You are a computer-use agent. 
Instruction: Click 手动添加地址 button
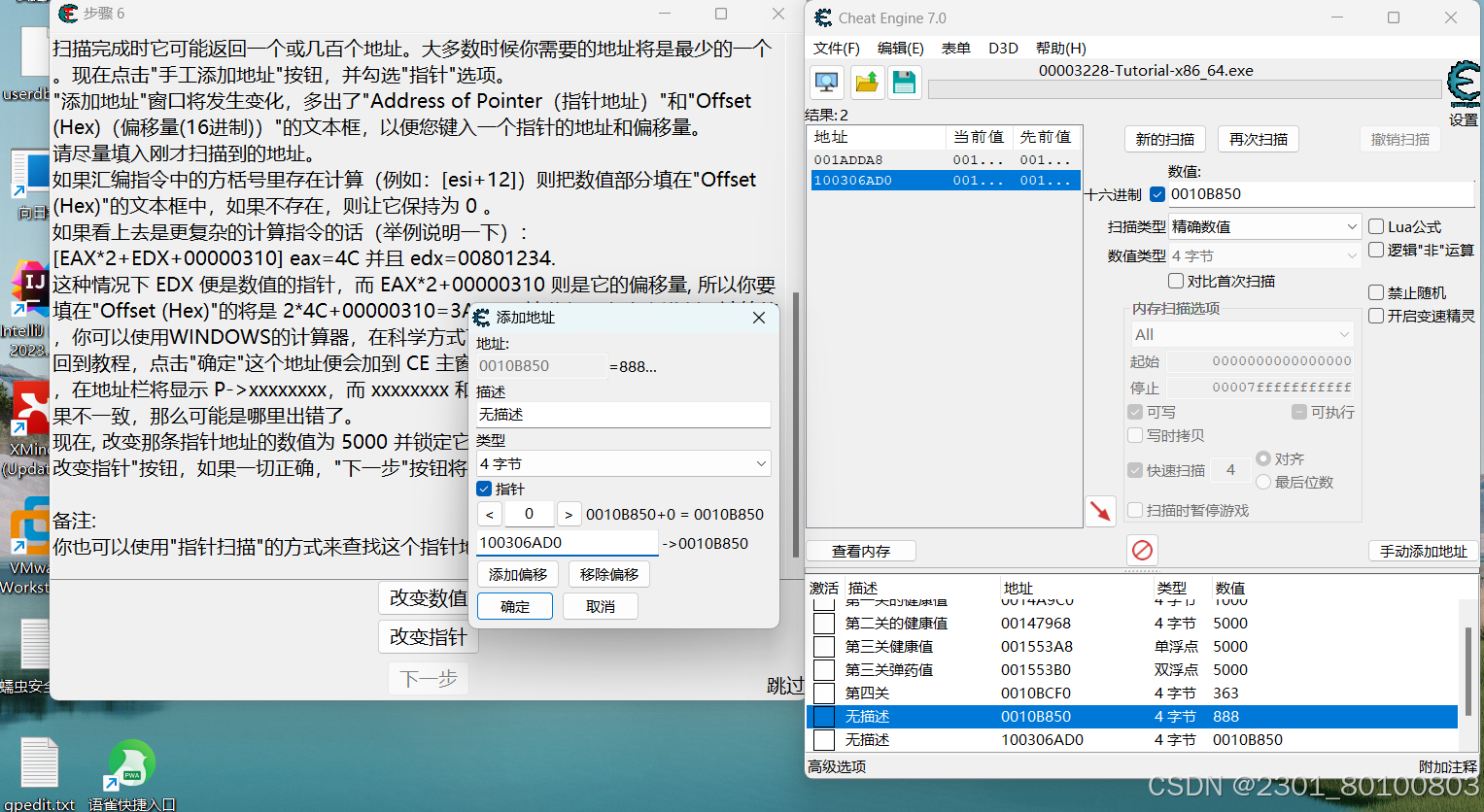pos(1424,551)
